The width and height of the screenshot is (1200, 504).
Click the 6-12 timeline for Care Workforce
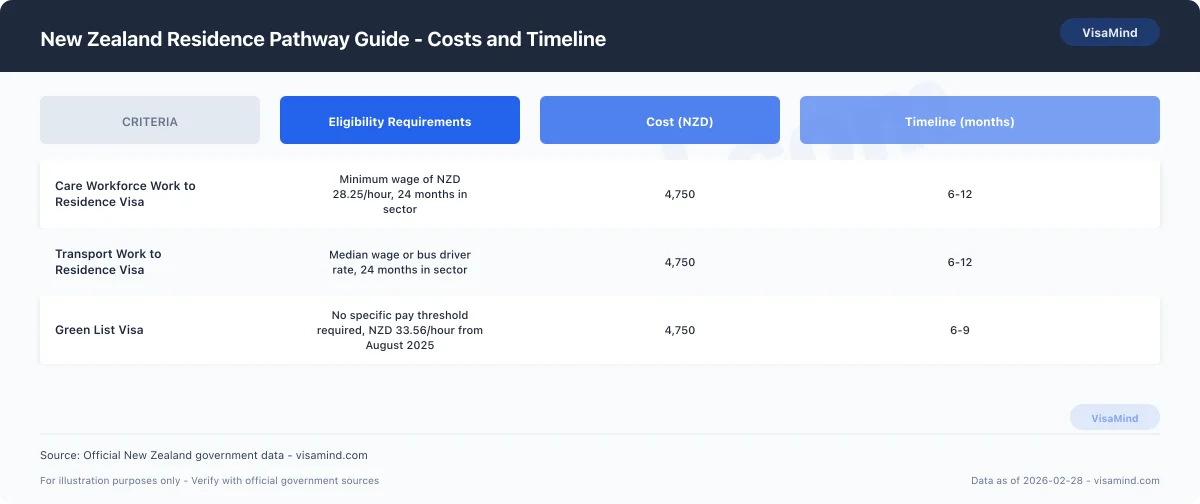[960, 194]
